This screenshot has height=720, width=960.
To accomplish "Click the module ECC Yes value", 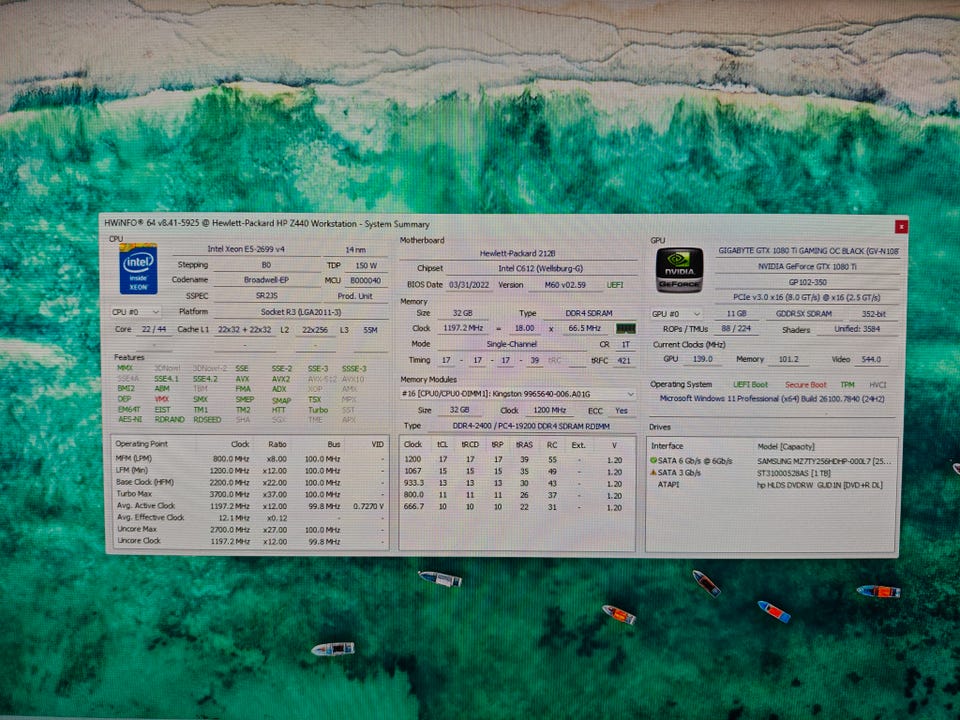I will pyautogui.click(x=621, y=411).
